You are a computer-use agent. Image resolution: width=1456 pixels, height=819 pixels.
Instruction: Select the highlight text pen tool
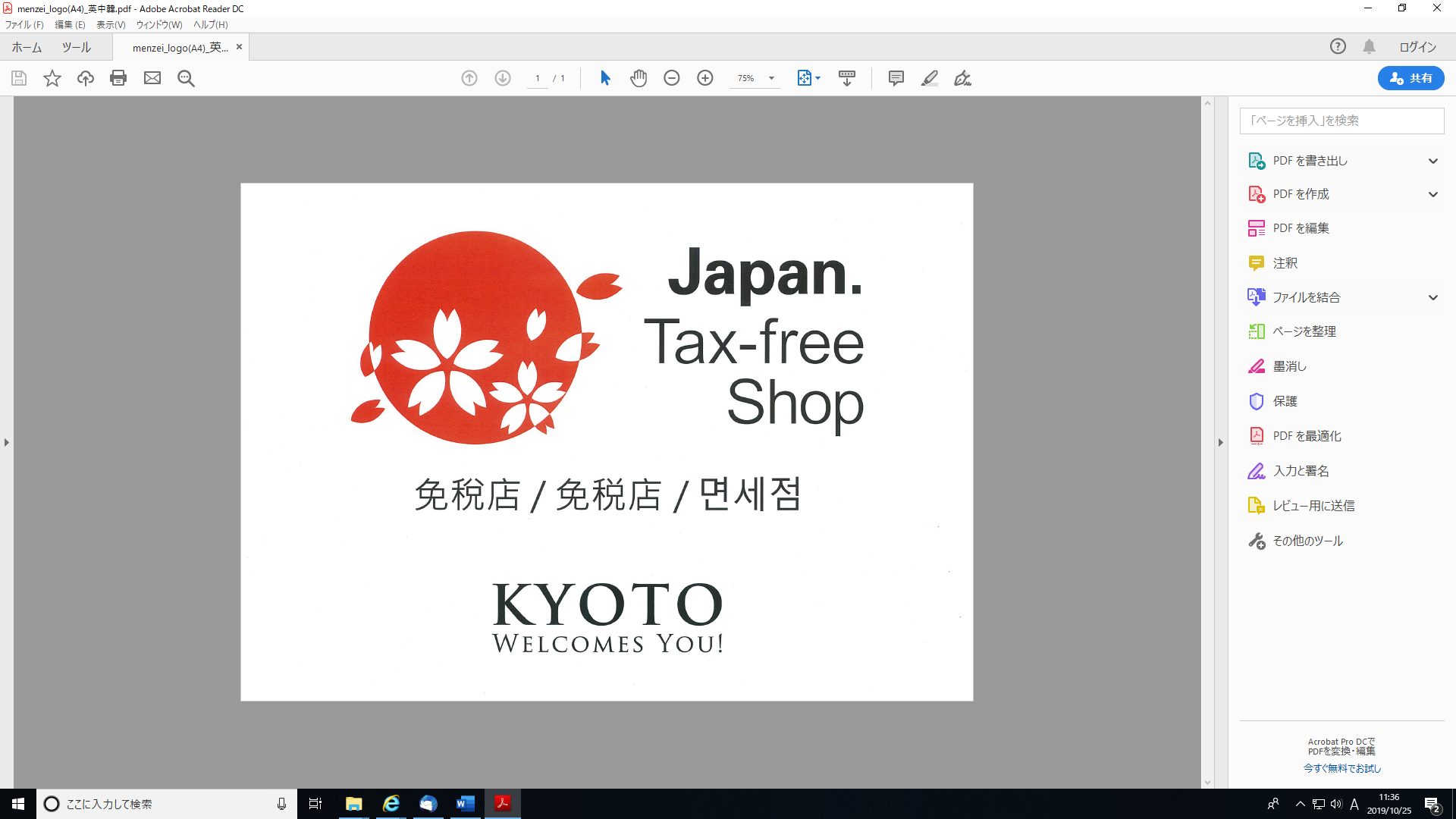(929, 78)
